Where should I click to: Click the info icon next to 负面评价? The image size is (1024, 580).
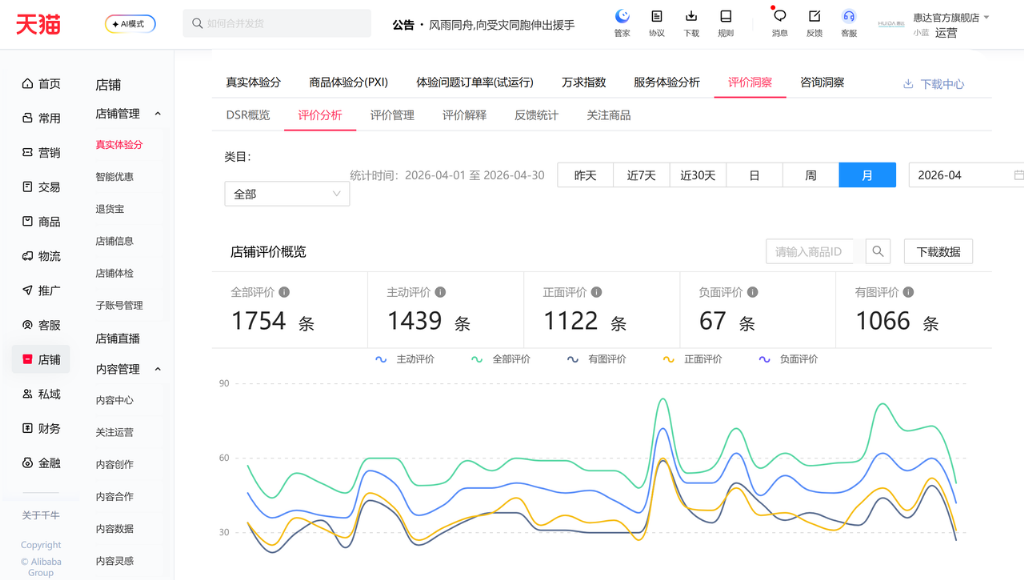752,292
